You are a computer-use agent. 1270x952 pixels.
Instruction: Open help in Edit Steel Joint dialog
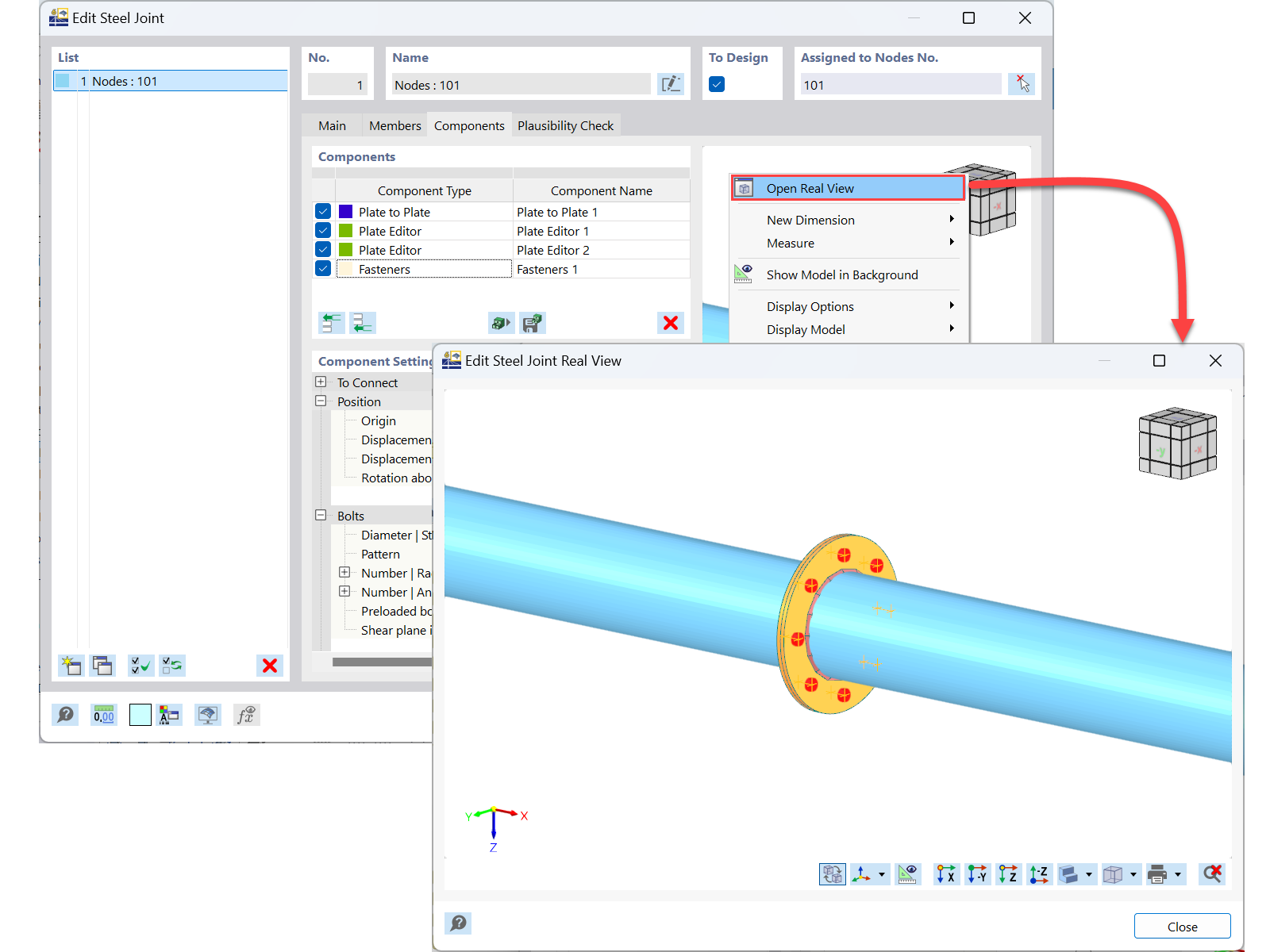coord(65,715)
